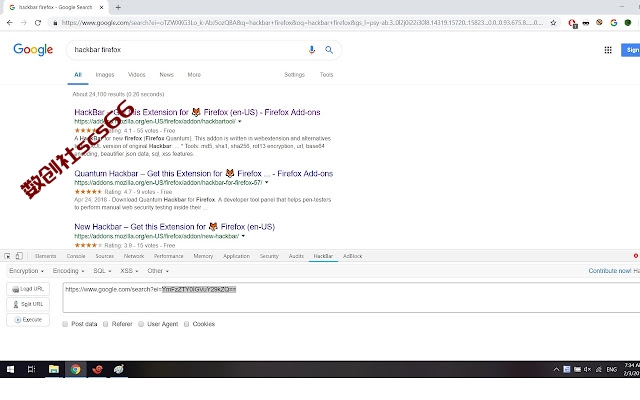Expand arrow beside hackbar-for-firefox-57 URL
This screenshot has width=640, height=400.
(267, 182)
